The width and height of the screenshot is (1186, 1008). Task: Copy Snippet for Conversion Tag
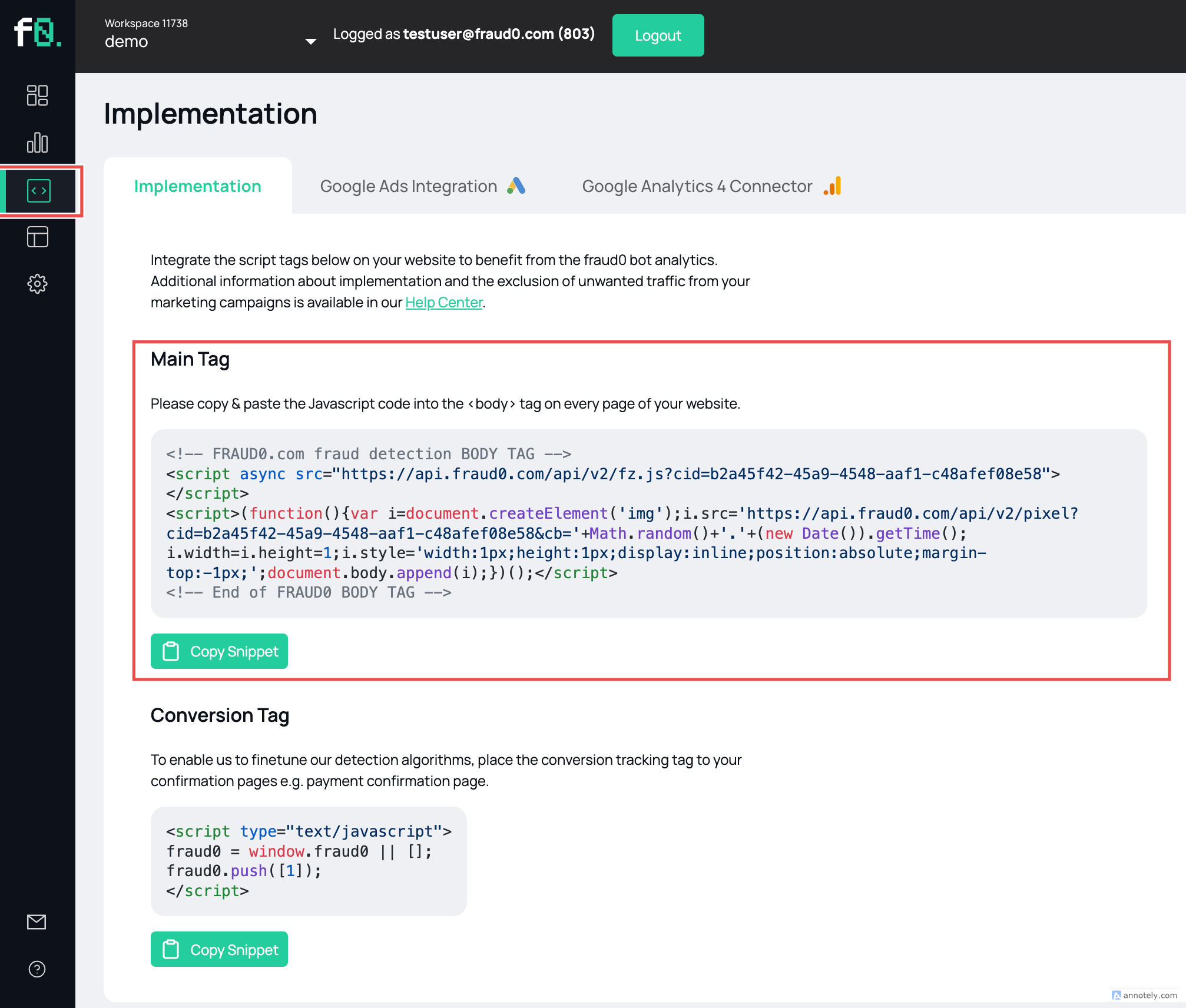220,949
